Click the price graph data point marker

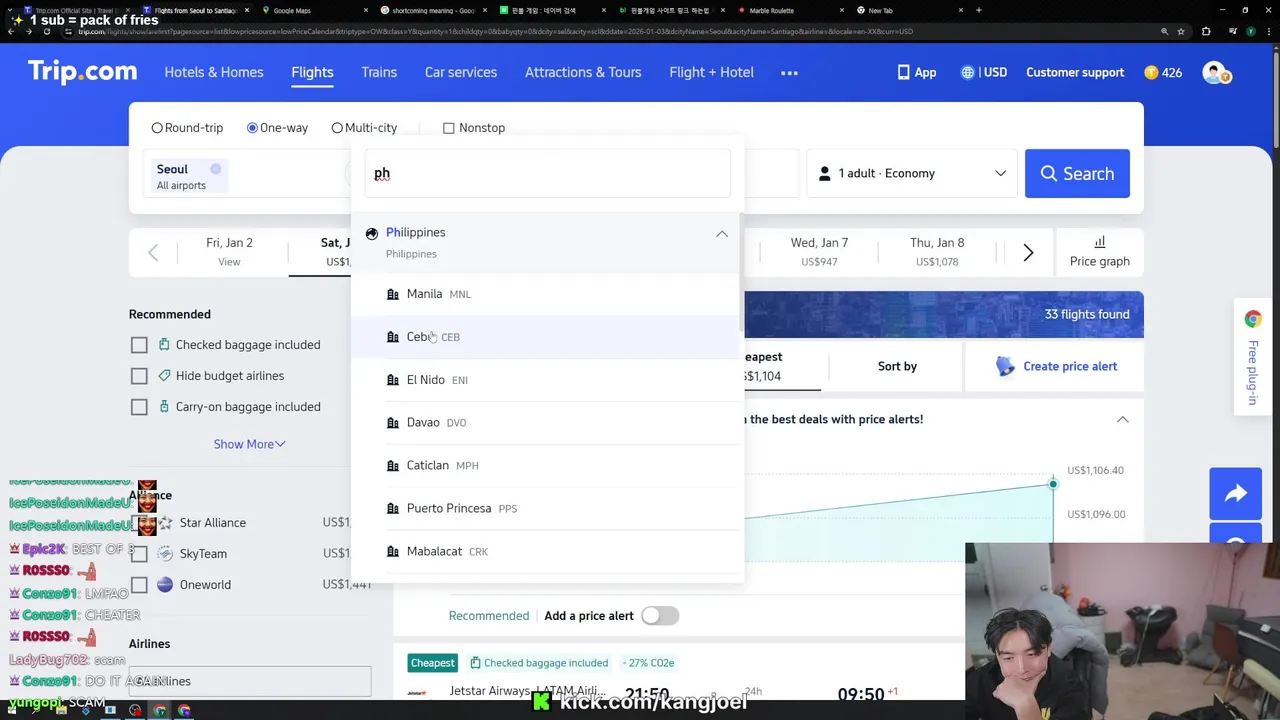pos(1053,484)
